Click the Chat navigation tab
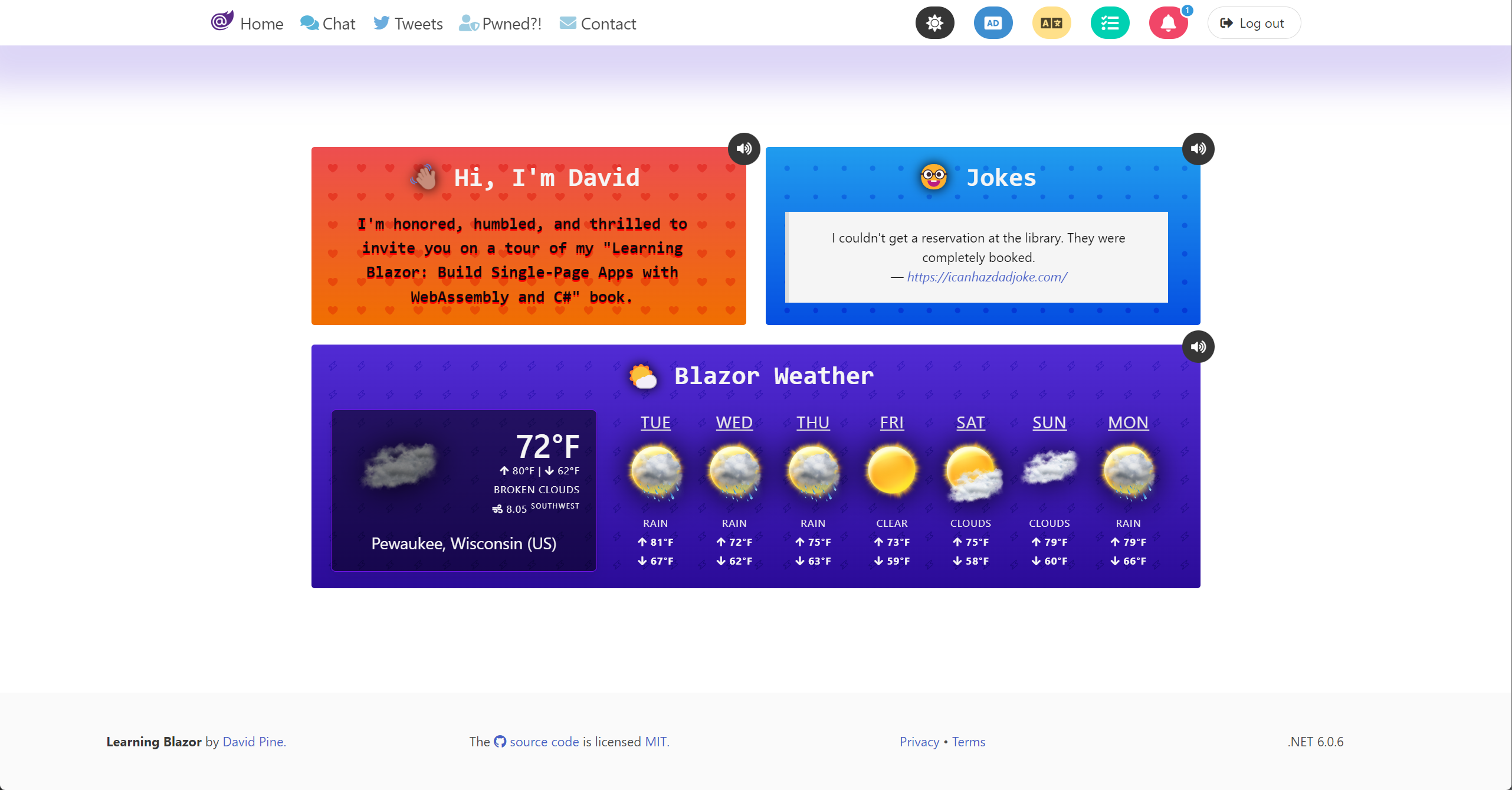 pyautogui.click(x=328, y=23)
